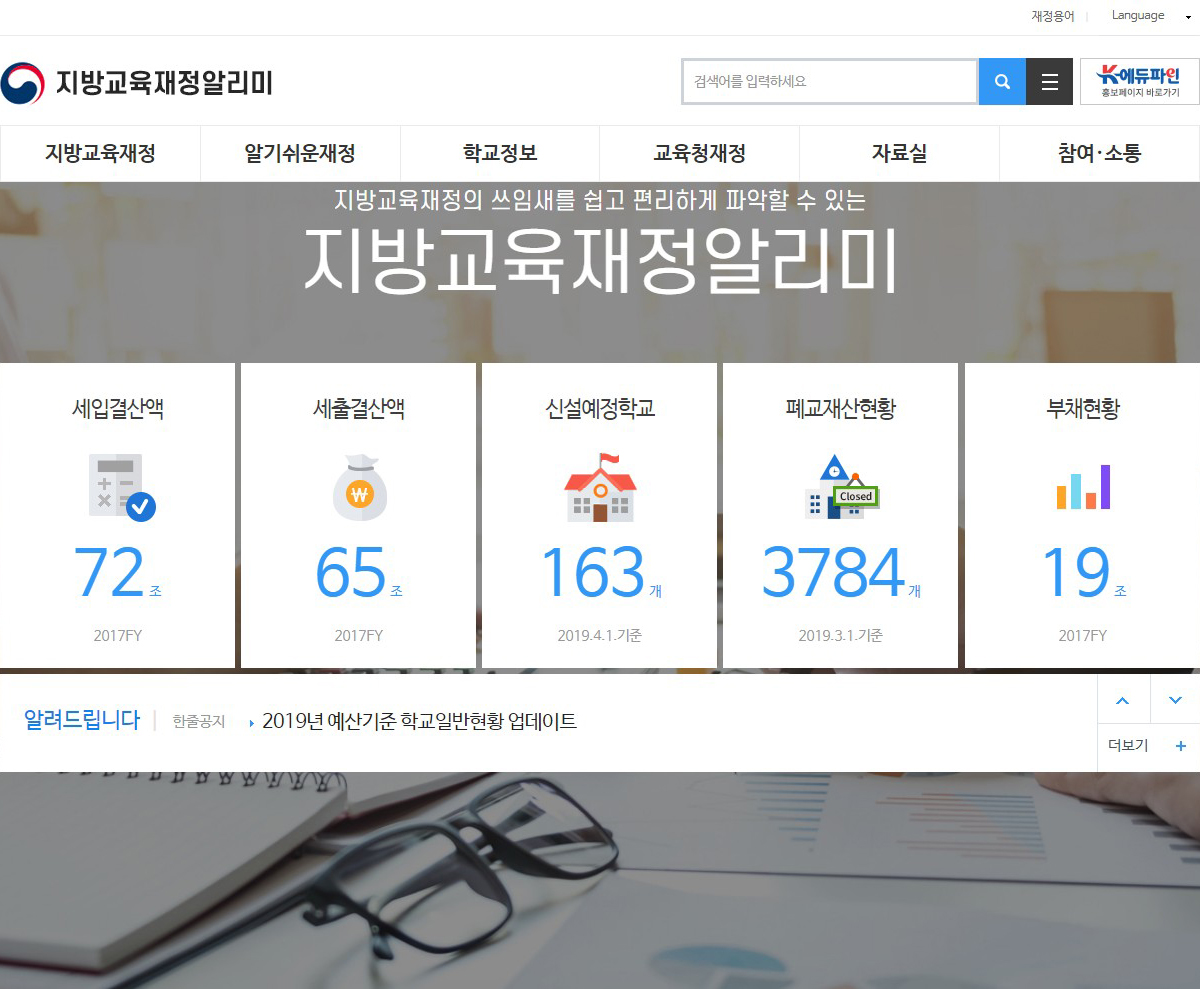
Task: Open the 지방교육재정 menu
Action: click(x=100, y=154)
